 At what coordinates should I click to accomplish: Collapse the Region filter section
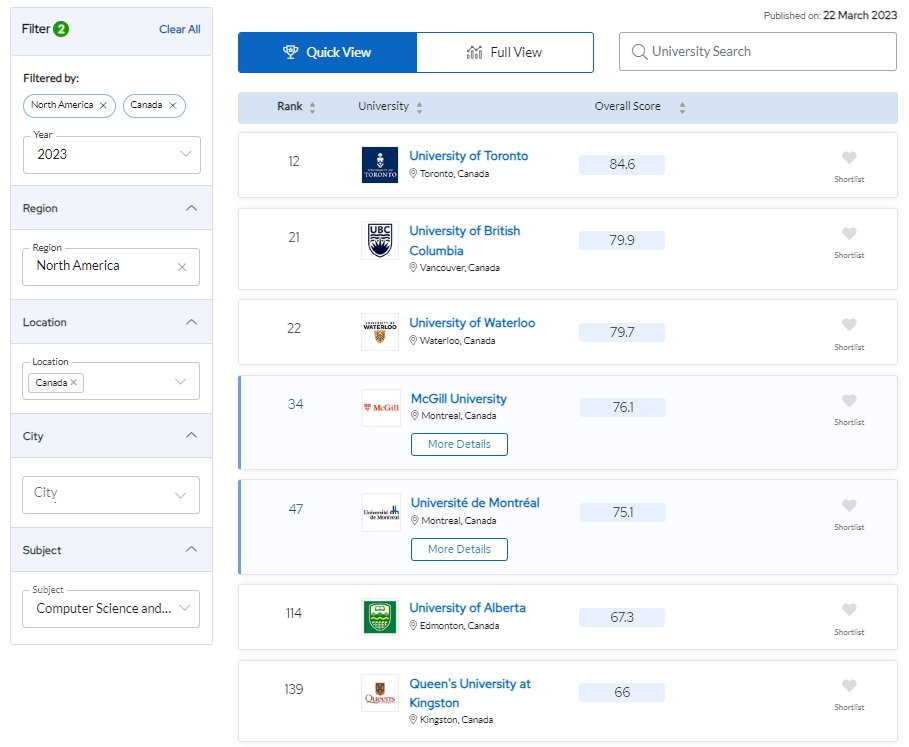pos(192,209)
